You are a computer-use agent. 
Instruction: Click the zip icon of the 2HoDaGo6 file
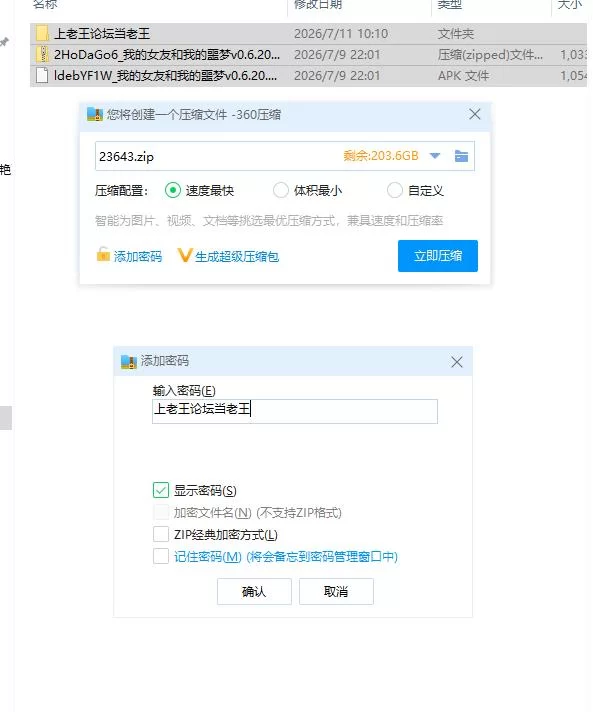tap(42, 54)
